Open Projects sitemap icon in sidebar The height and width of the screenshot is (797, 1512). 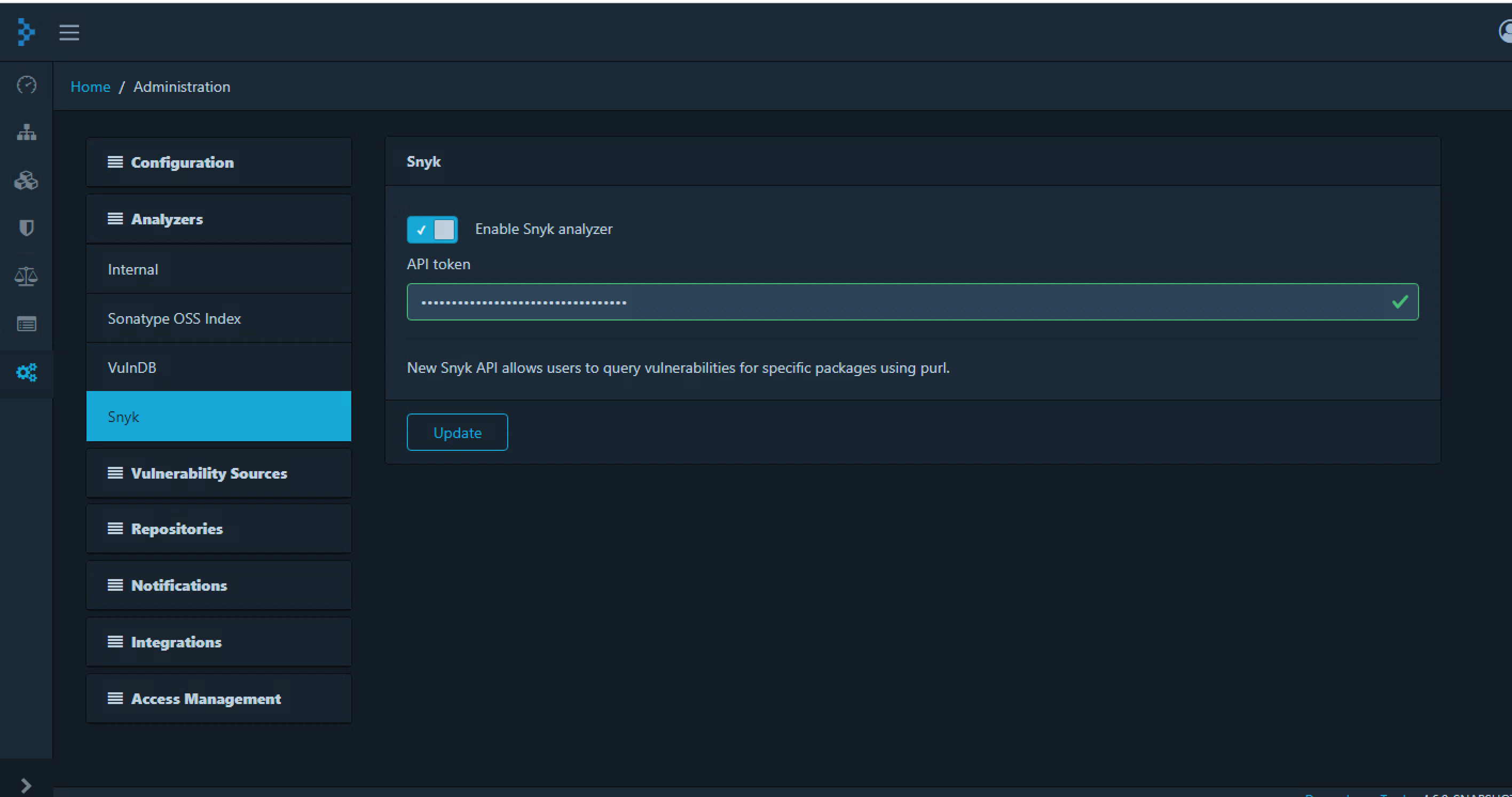coord(26,132)
